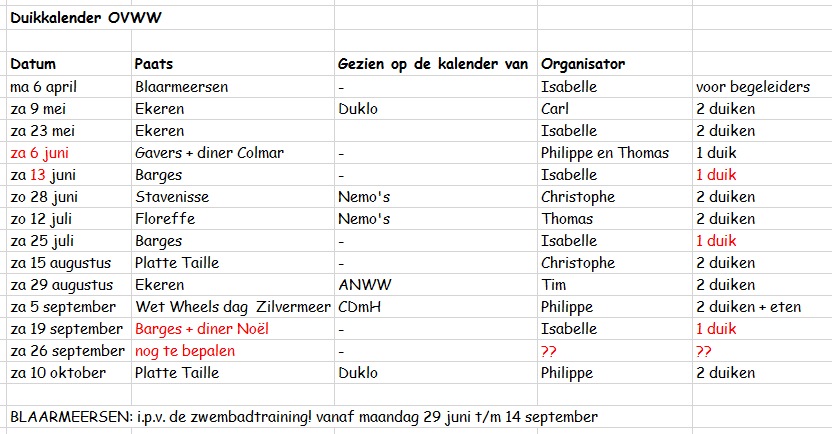This screenshot has height=434, width=832.
Task: Select the cell 'ma 6 april'
Action: pyautogui.click(x=69, y=86)
